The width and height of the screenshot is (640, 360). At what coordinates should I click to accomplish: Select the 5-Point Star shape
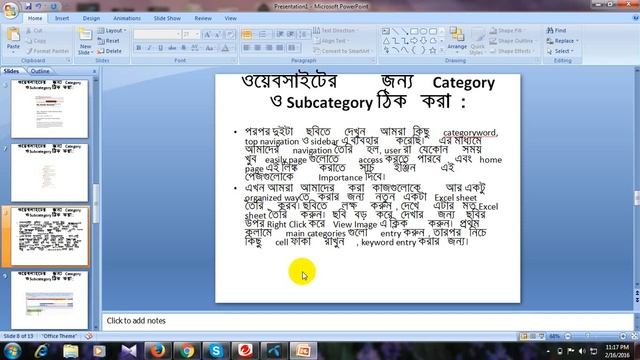point(433,51)
